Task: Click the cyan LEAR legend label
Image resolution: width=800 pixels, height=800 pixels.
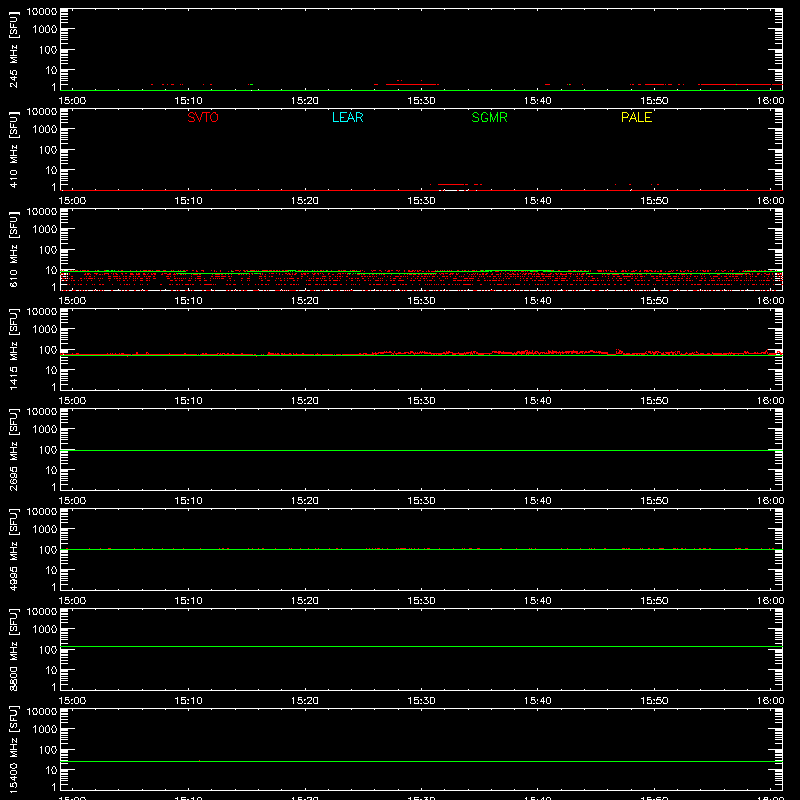Action: click(x=347, y=117)
